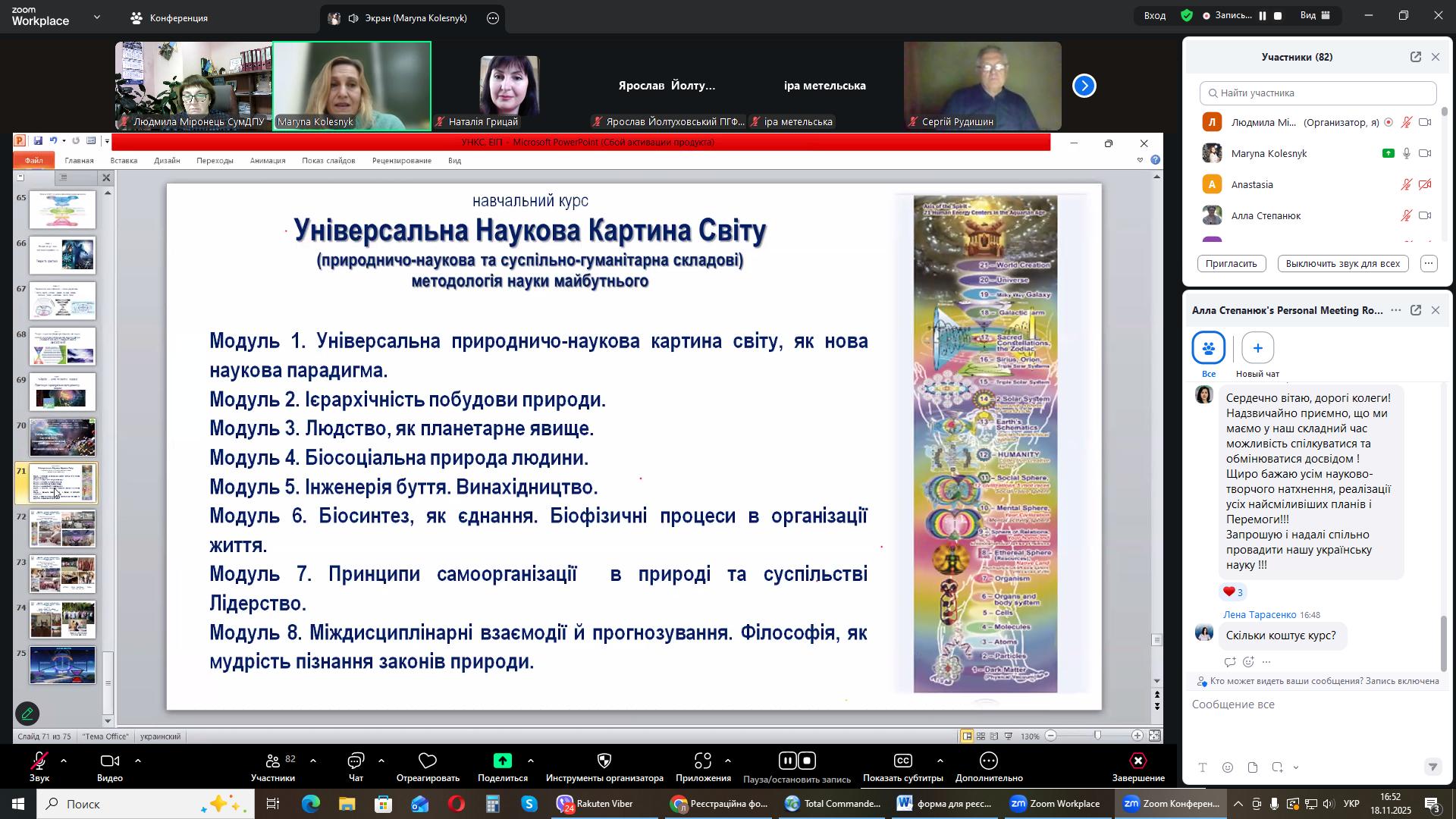1456x819 pixels.
Task: Pop out the Participants panel
Action: [x=1415, y=57]
